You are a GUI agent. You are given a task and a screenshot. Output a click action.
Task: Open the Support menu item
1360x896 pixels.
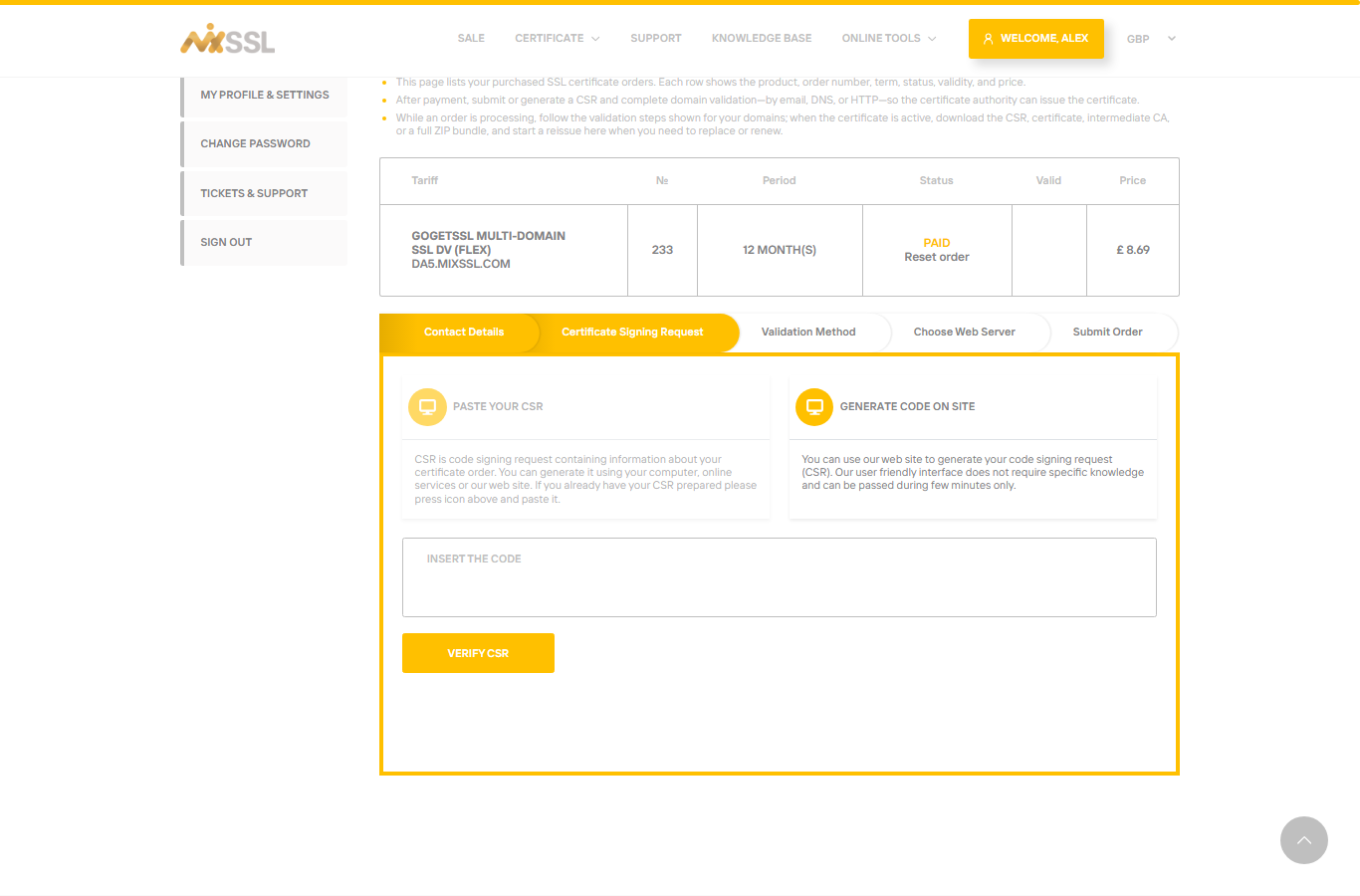click(656, 38)
